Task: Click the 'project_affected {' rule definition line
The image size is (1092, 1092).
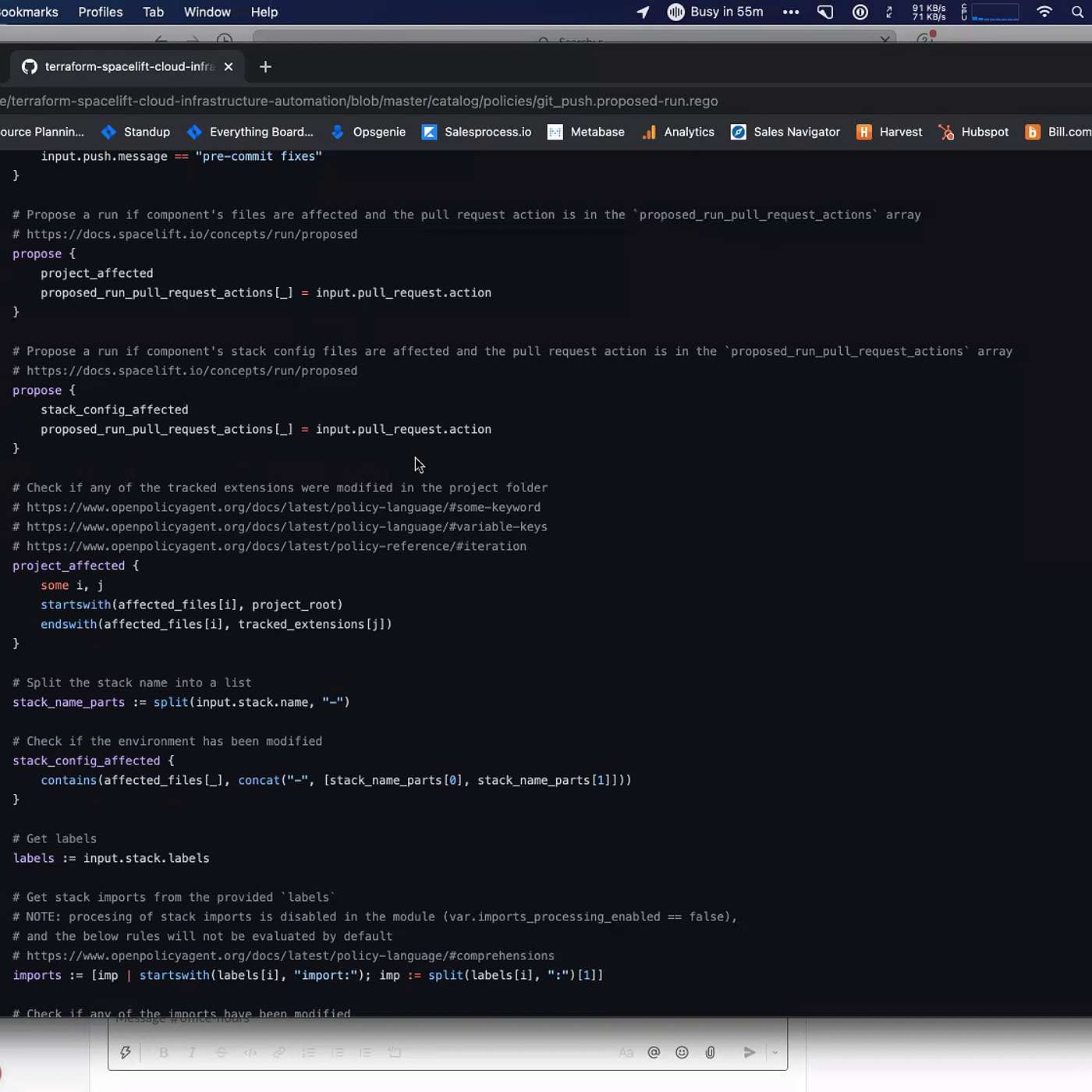Action: click(76, 565)
